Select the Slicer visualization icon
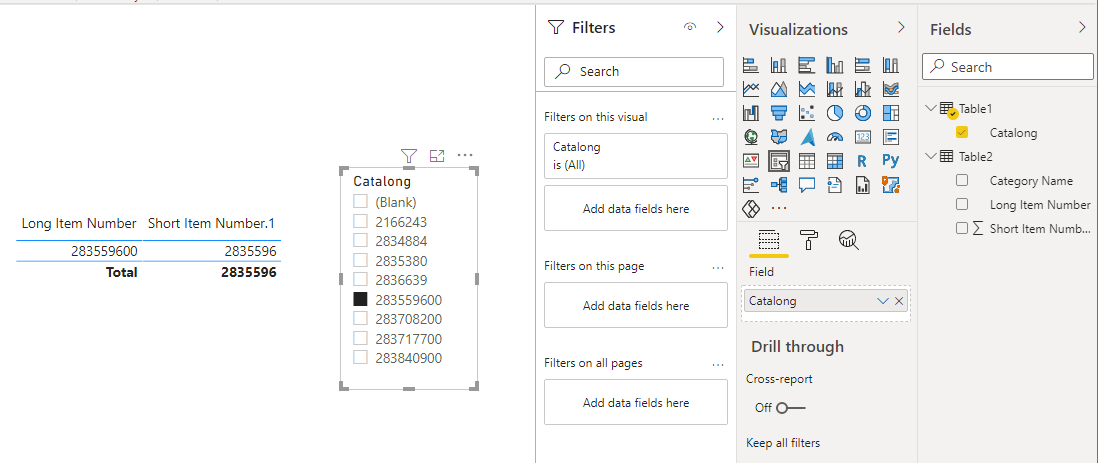 (779, 161)
